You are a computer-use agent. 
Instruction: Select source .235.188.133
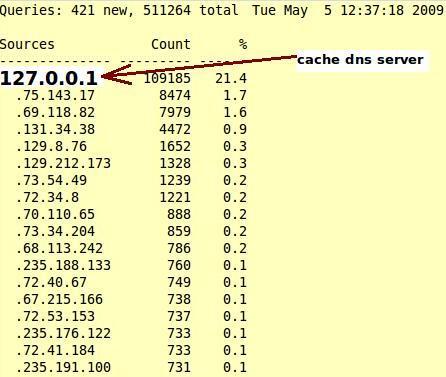tap(63, 266)
